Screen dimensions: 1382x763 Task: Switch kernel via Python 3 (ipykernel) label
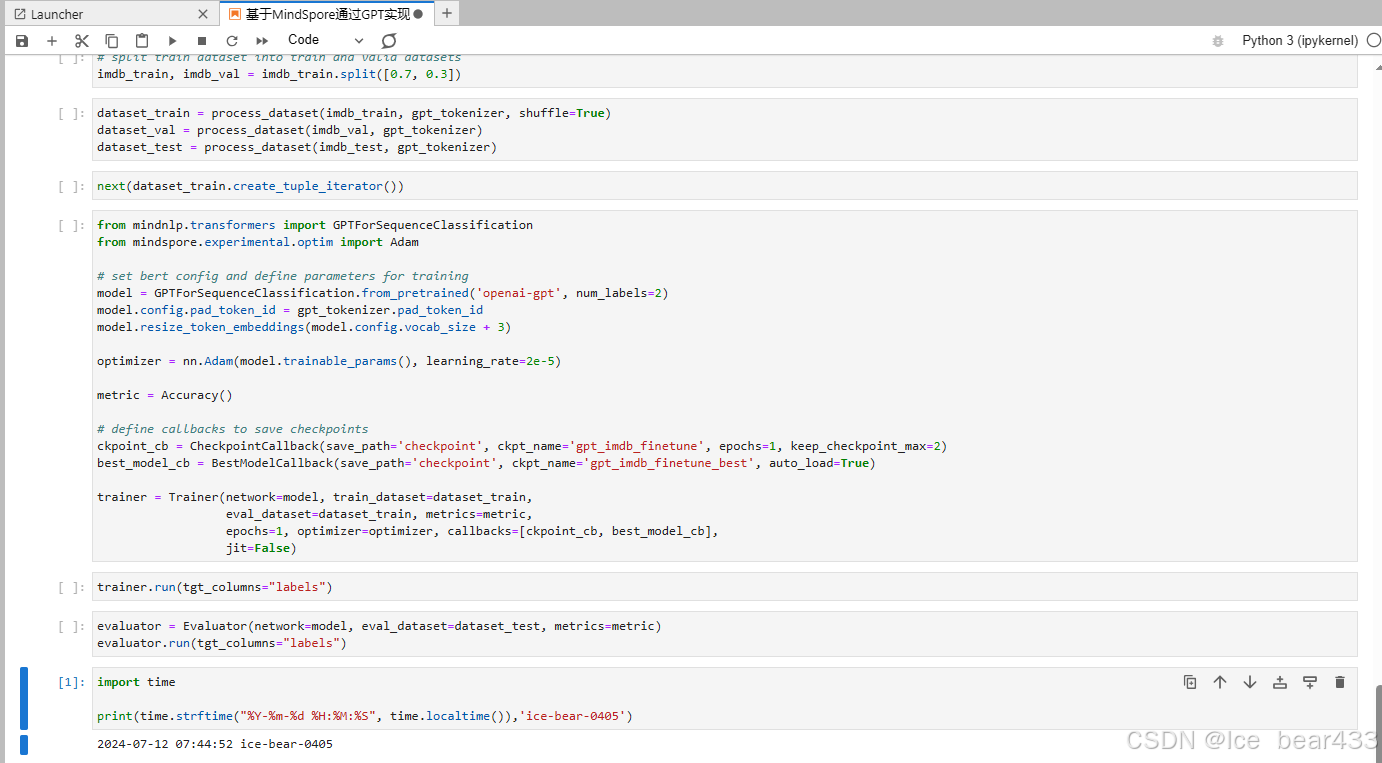1300,41
